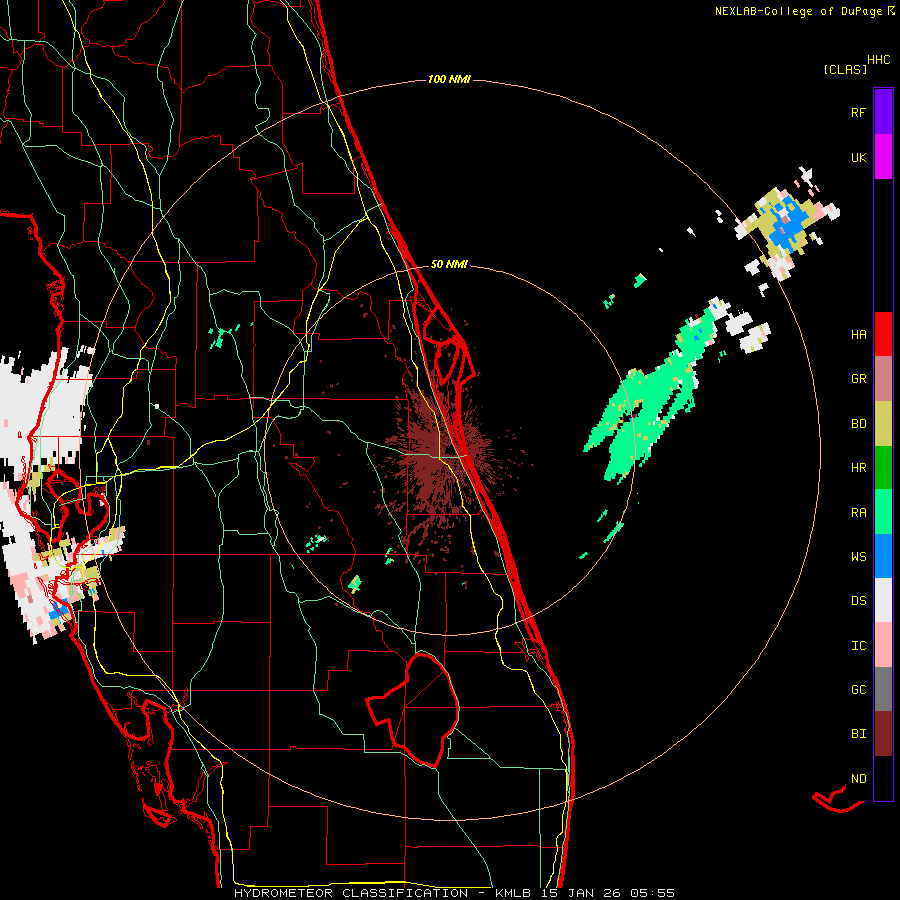Click the red outlined lake in south Florida
Image resolution: width=900 pixels, height=900 pixels.
click(x=414, y=710)
